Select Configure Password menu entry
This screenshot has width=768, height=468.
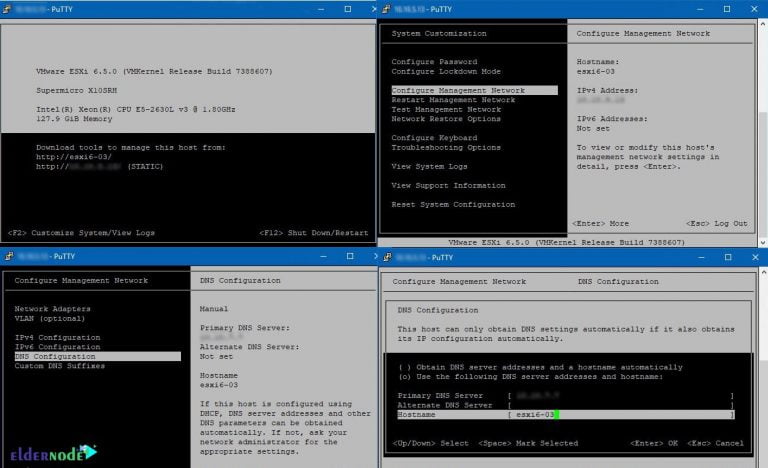434,62
